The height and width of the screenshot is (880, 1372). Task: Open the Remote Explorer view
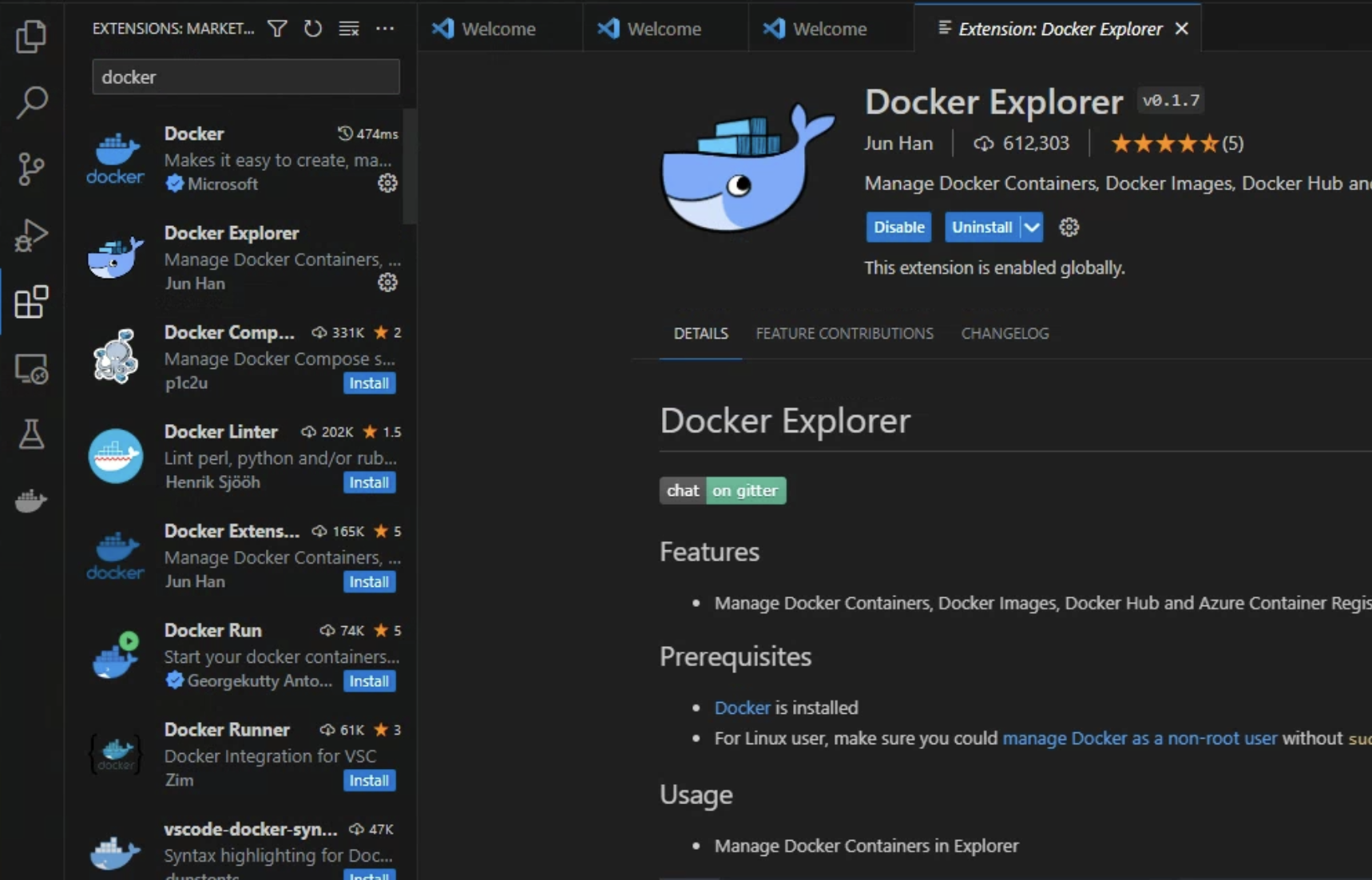click(x=31, y=369)
